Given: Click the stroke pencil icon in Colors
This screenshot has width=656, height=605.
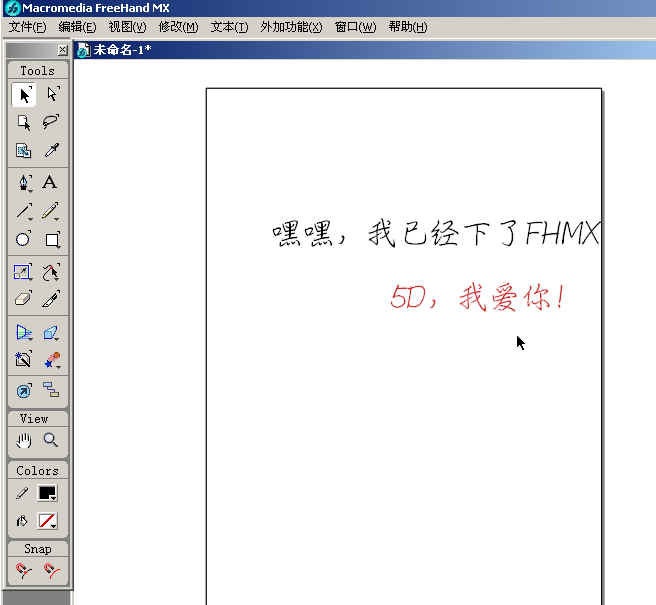Looking at the screenshot, I should point(22,493).
